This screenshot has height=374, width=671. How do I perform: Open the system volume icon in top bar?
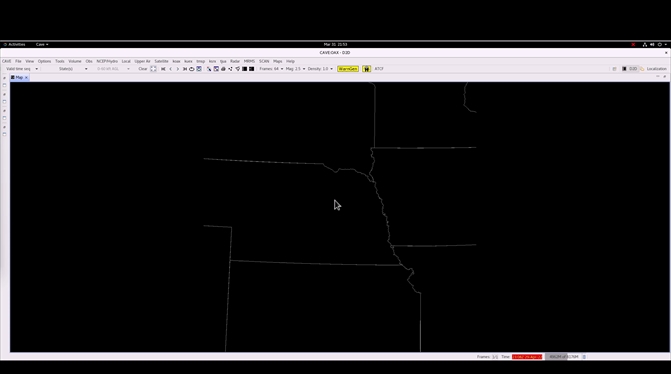(652, 45)
